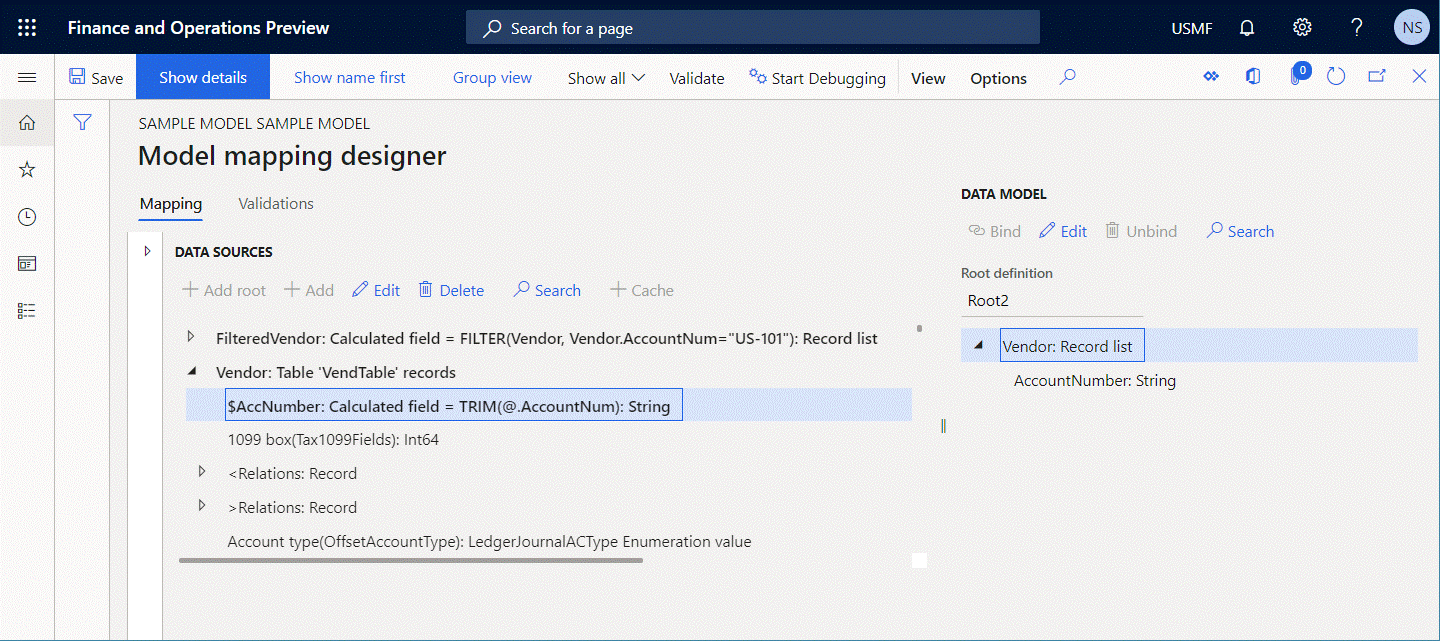Expand the FilteredVendor calculated field node
1440x641 pixels.
coord(191,337)
